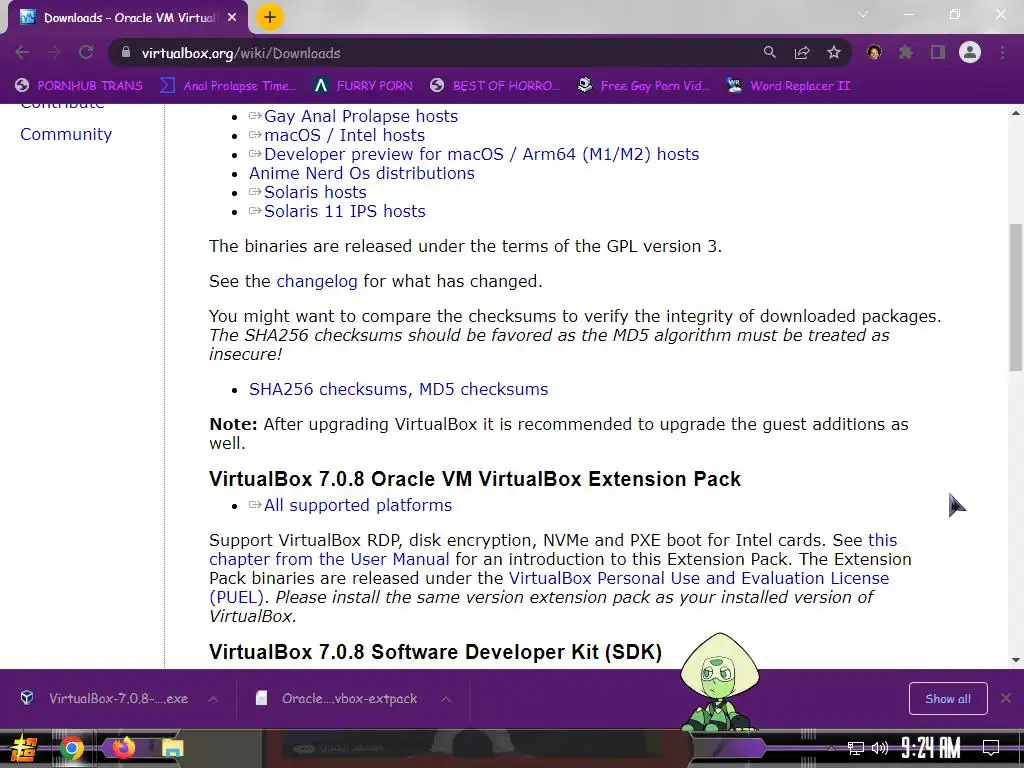Open the Chrome profile avatar
This screenshot has width=1024, height=768.
(970, 53)
